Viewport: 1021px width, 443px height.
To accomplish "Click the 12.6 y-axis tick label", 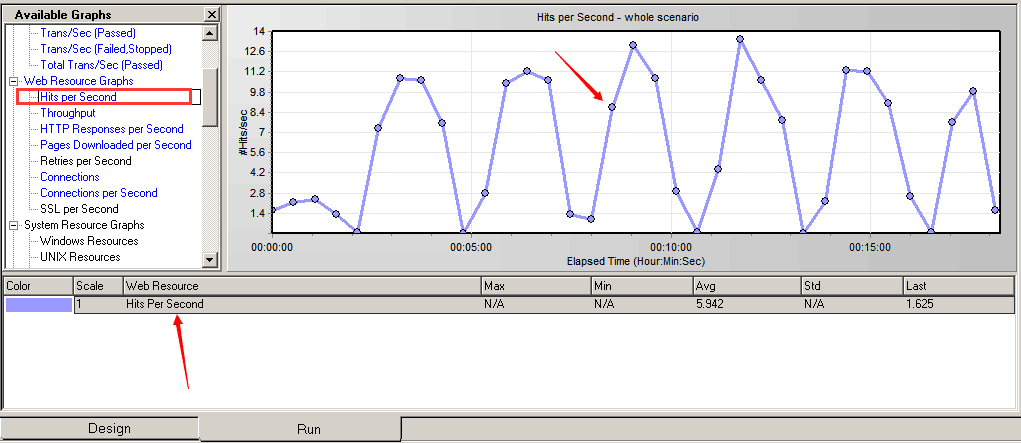I will [255, 51].
